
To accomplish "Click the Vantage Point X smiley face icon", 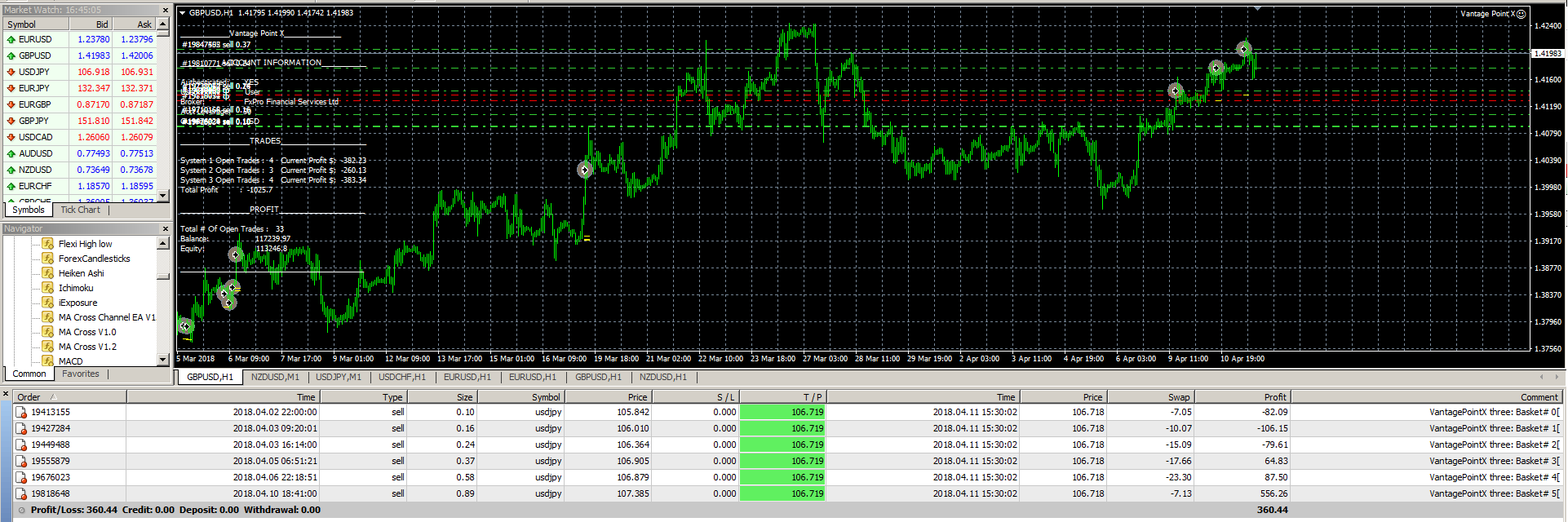I will click(1521, 14).
